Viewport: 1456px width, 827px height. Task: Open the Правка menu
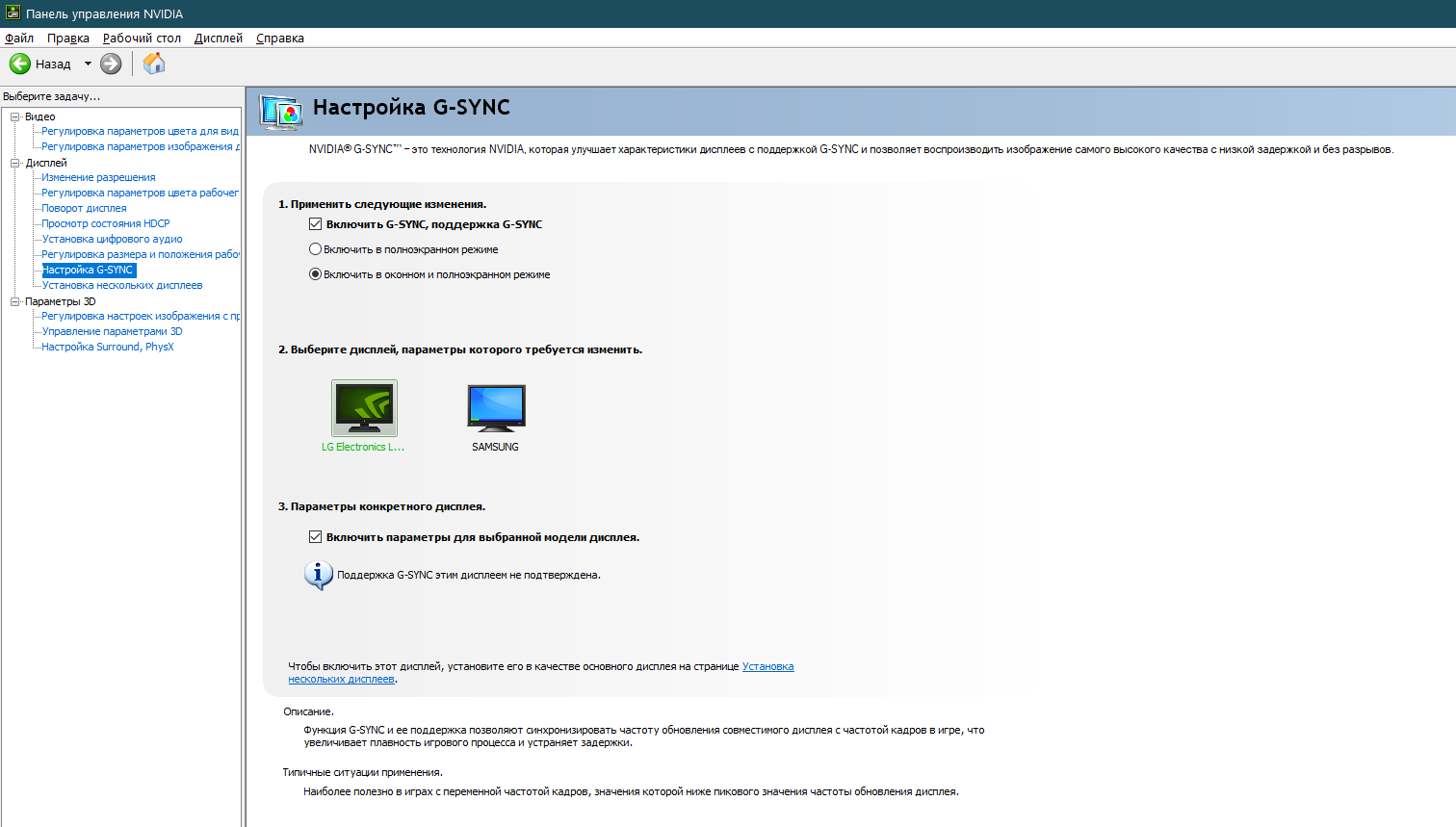pyautogui.click(x=68, y=39)
